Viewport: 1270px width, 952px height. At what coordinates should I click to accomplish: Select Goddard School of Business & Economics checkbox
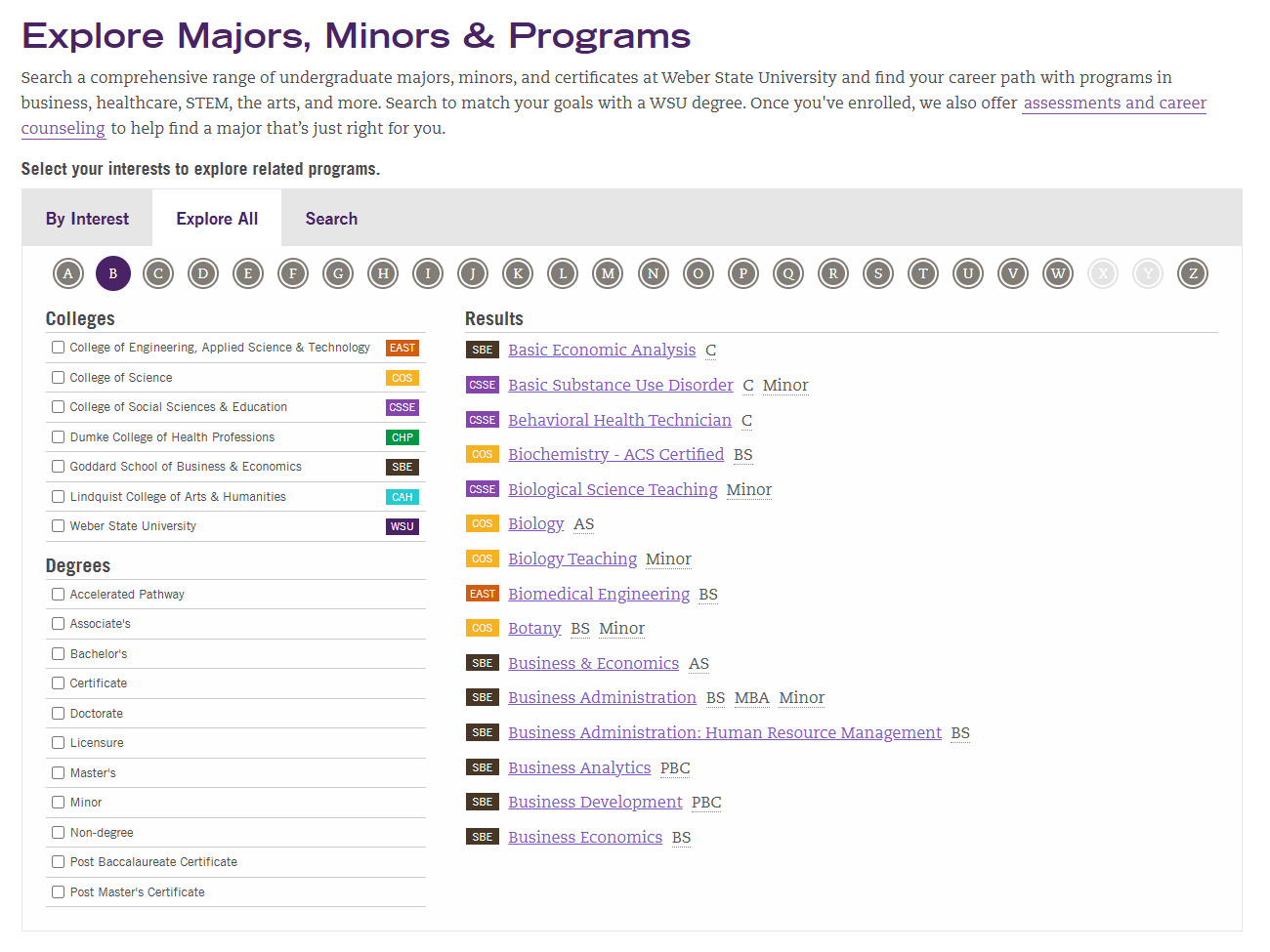click(x=59, y=467)
